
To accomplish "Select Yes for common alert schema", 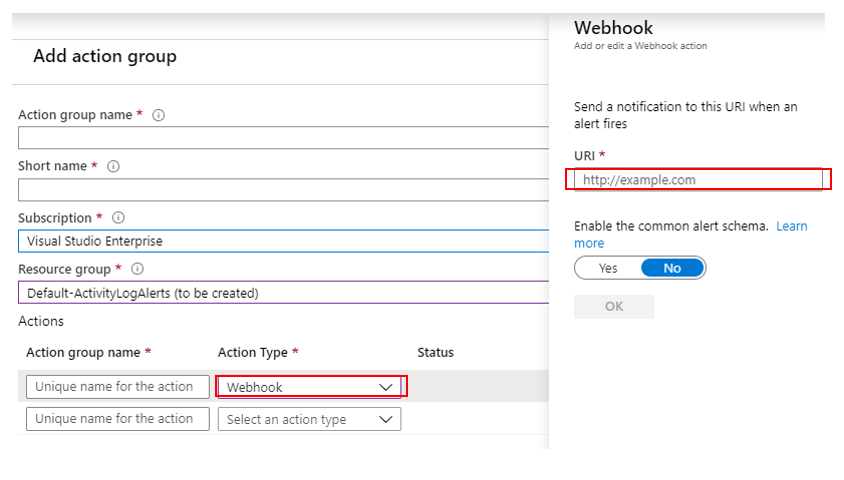I will point(608,268).
